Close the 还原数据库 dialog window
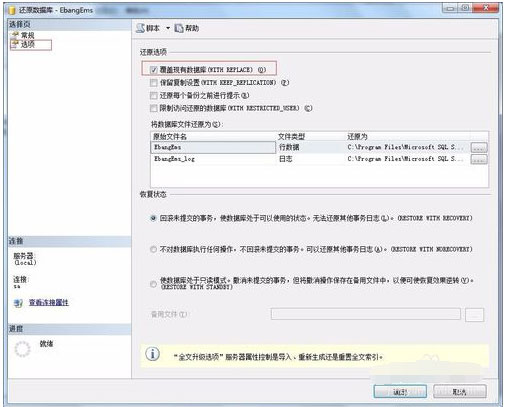This screenshot has width=505, height=407. 486,8
